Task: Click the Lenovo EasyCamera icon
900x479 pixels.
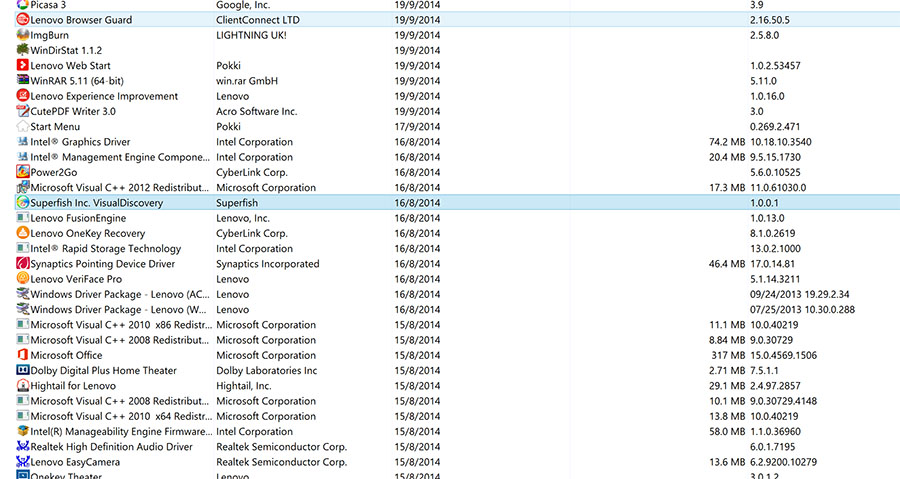Action: tap(22, 462)
